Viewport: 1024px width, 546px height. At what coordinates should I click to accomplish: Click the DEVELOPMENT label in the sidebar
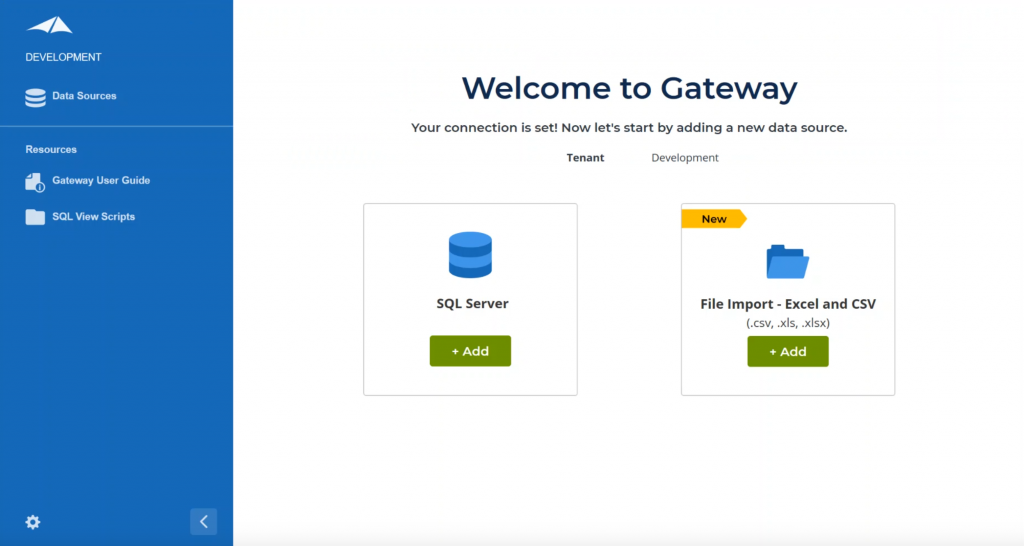[64, 58]
